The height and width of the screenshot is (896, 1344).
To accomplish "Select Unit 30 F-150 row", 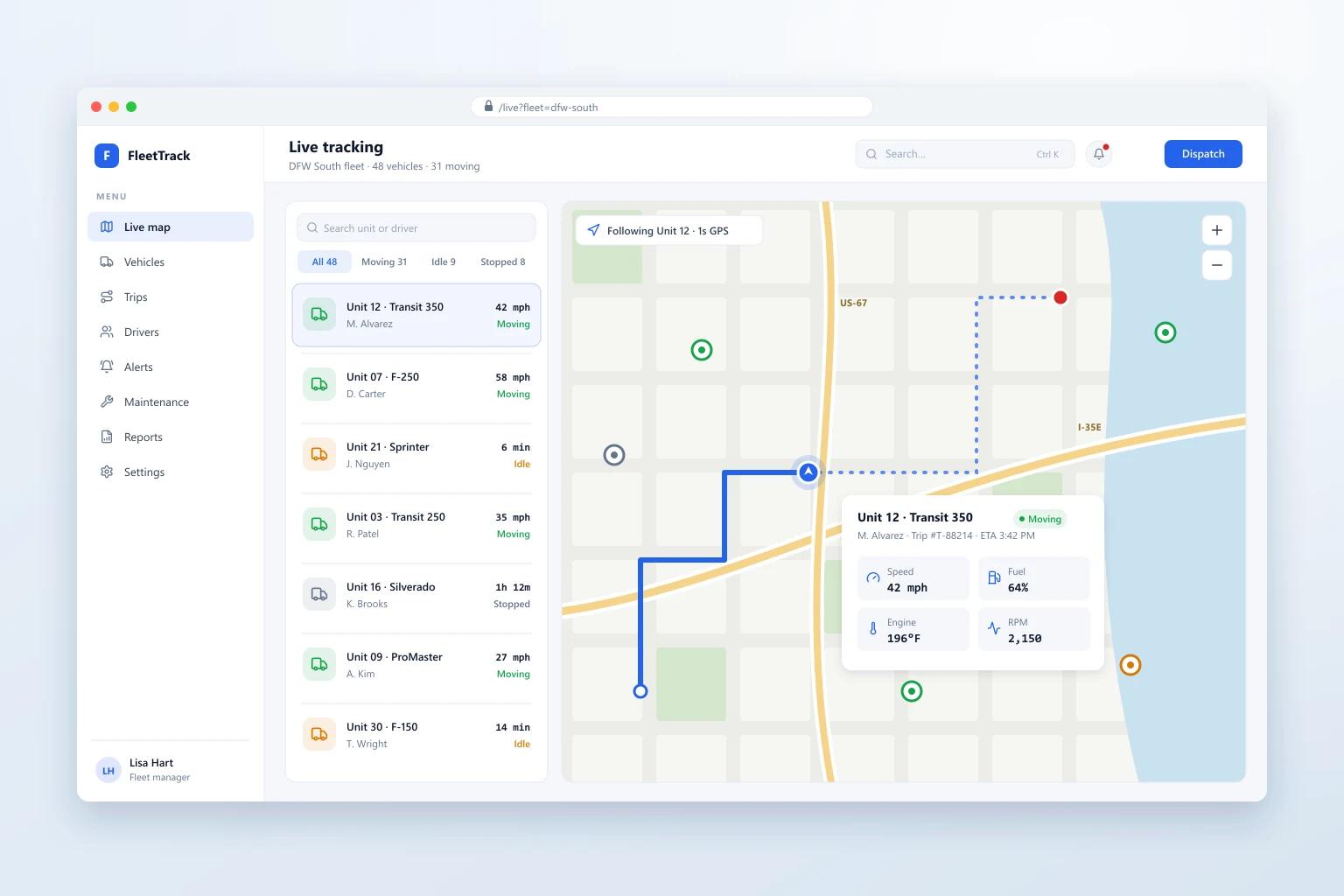I will [x=416, y=735].
